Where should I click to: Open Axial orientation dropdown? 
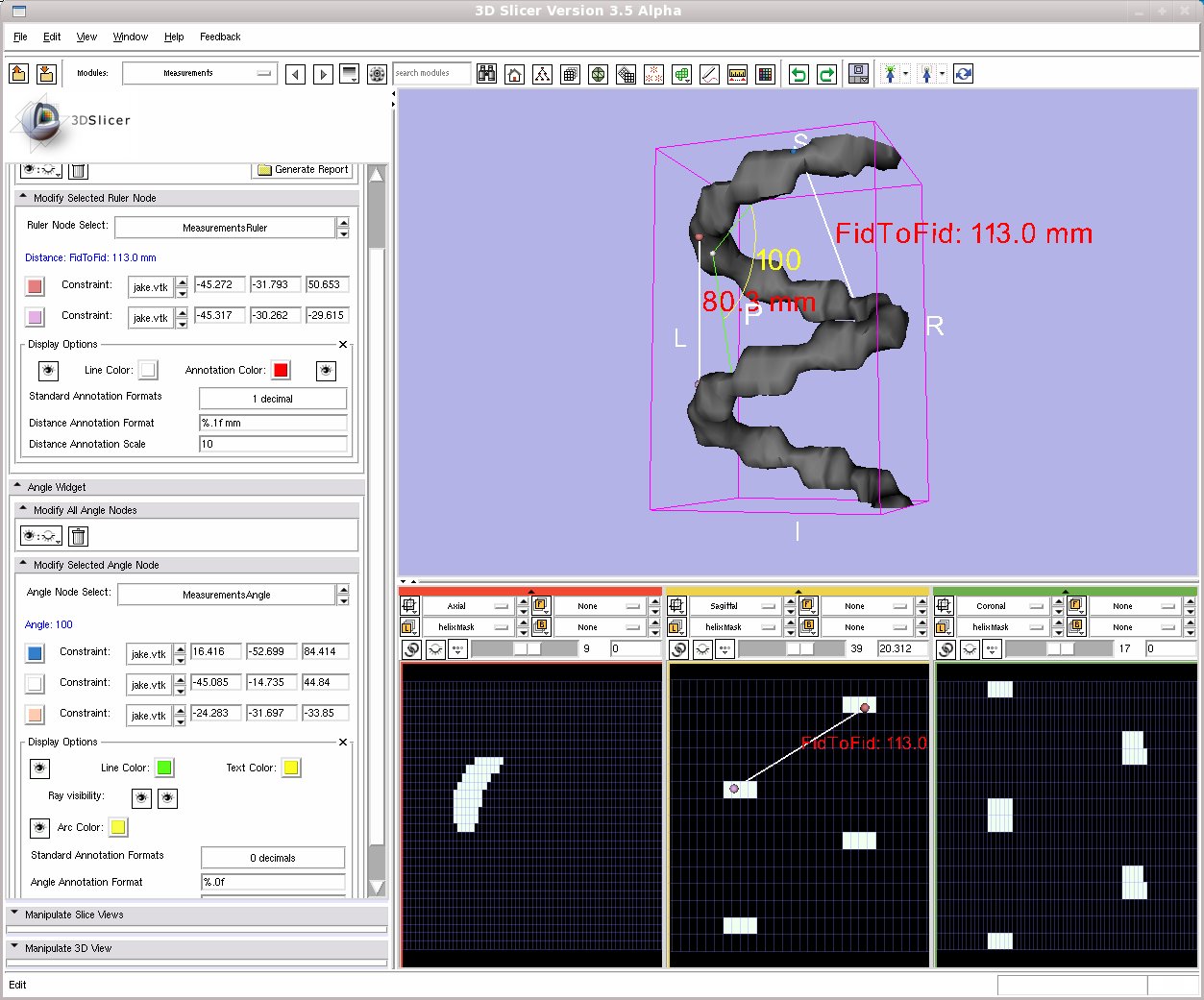pyautogui.click(x=467, y=606)
